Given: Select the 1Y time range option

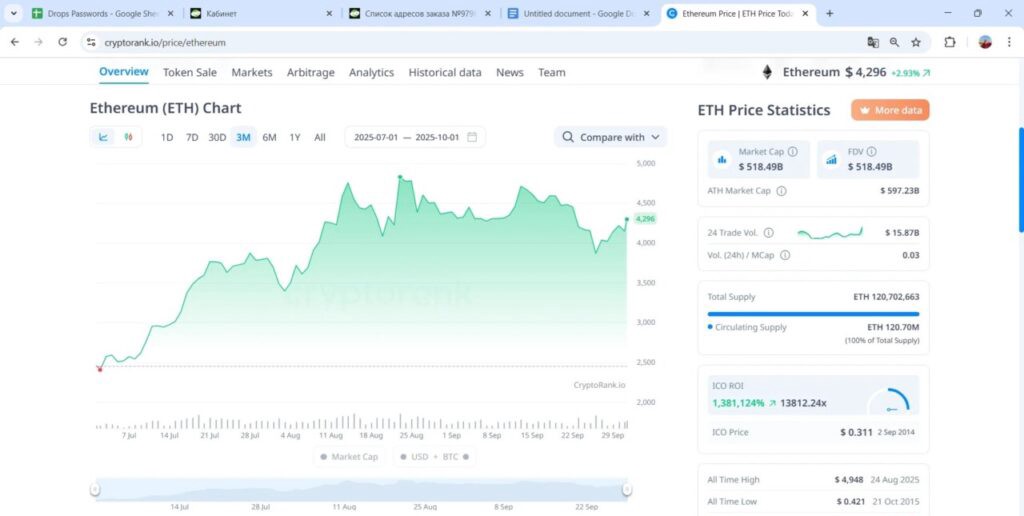Looking at the screenshot, I should tap(295, 137).
